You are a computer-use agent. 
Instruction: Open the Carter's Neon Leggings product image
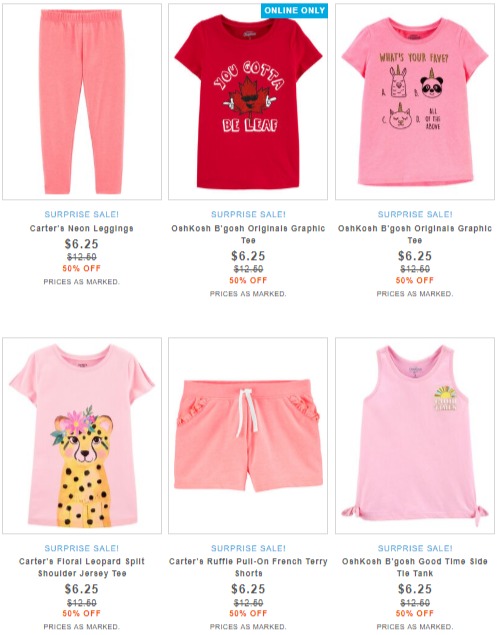82,102
